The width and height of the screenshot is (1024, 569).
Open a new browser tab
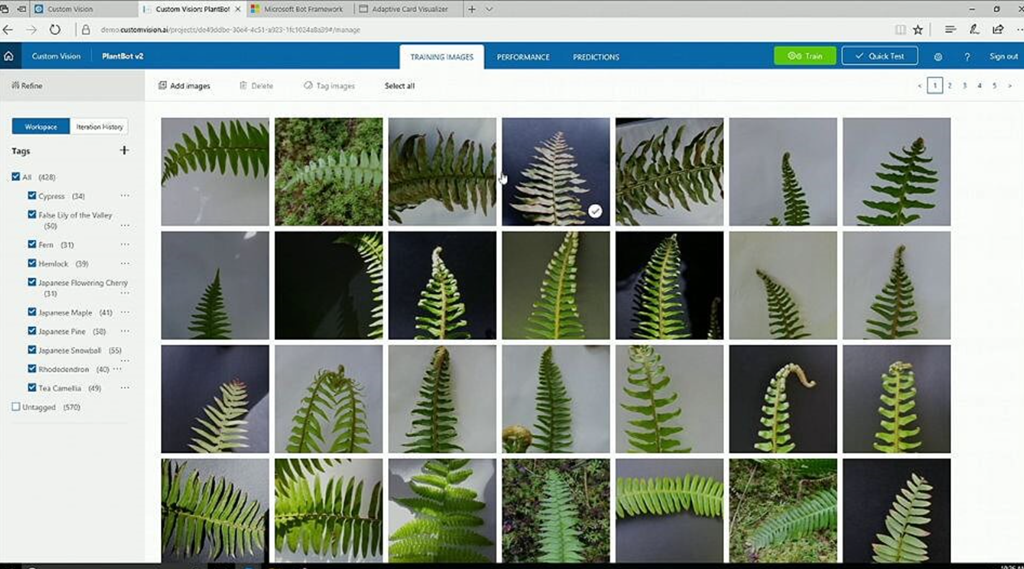click(472, 9)
